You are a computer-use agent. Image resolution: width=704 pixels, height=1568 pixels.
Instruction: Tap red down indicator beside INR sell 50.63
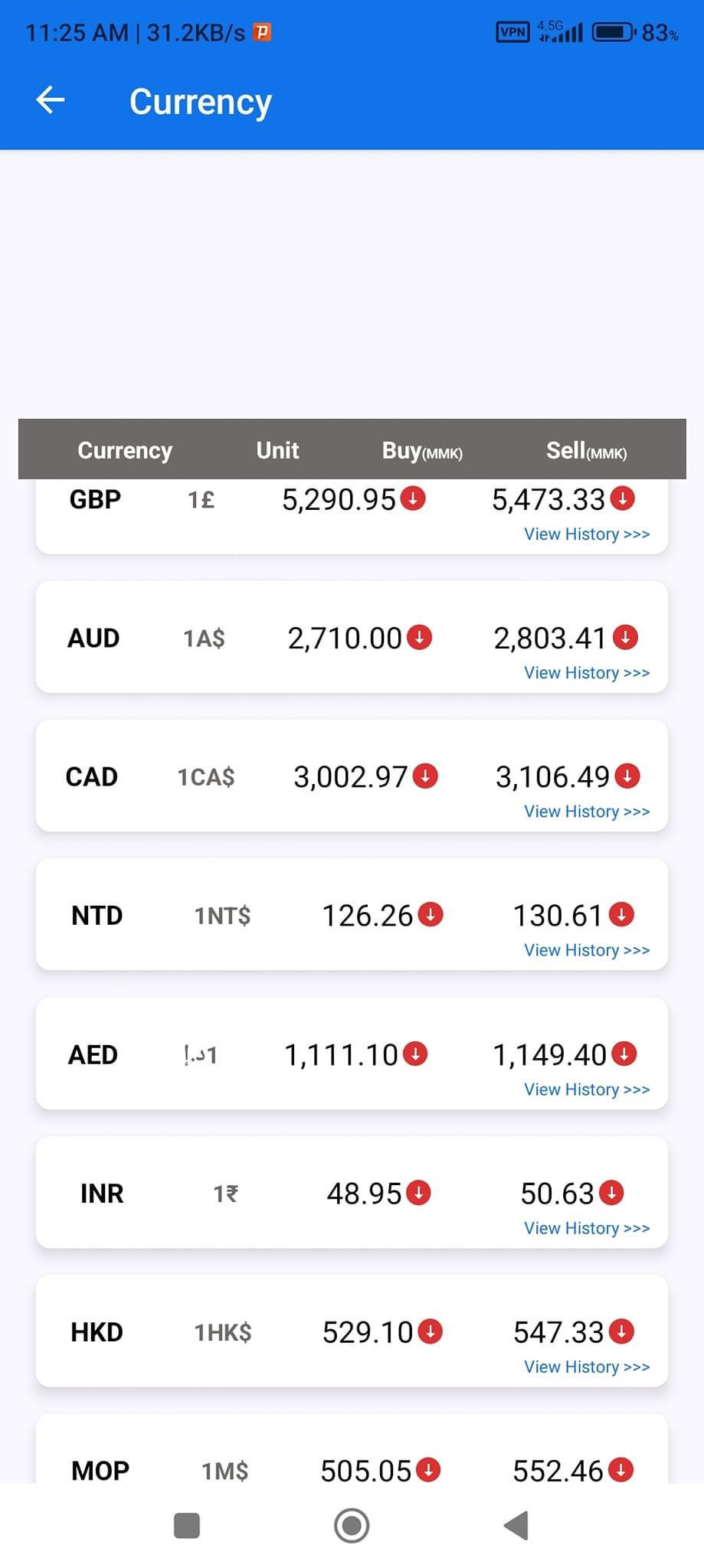pos(611,1192)
